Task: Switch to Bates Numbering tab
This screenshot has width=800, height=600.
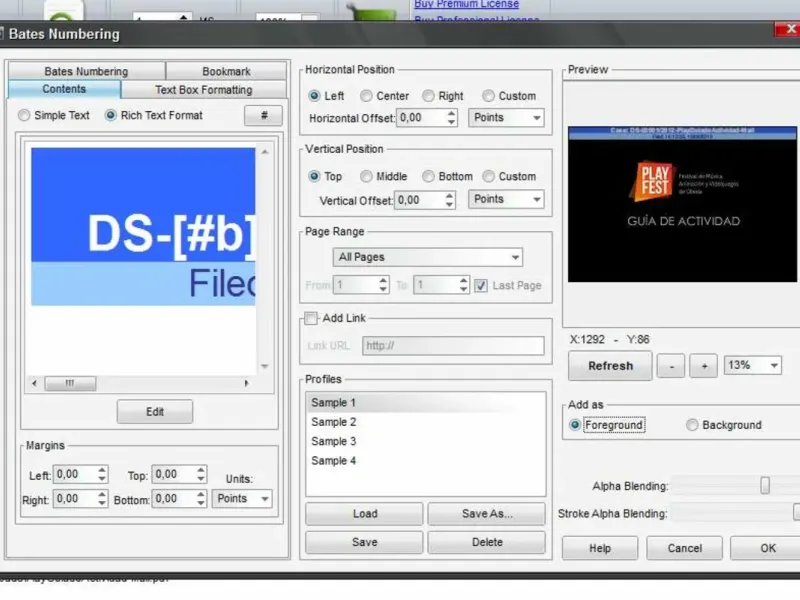Action: 86,71
